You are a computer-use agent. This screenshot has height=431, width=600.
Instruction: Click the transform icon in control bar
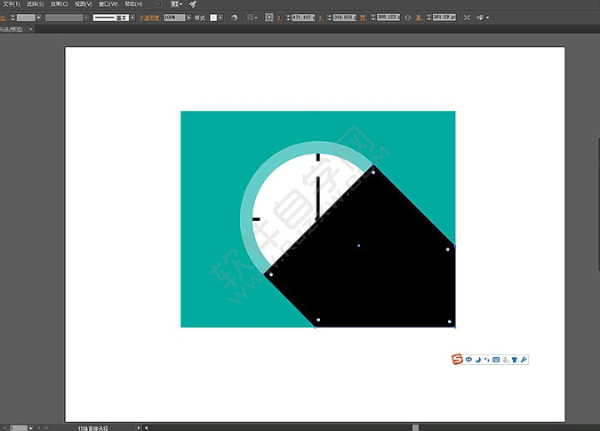[x=466, y=18]
